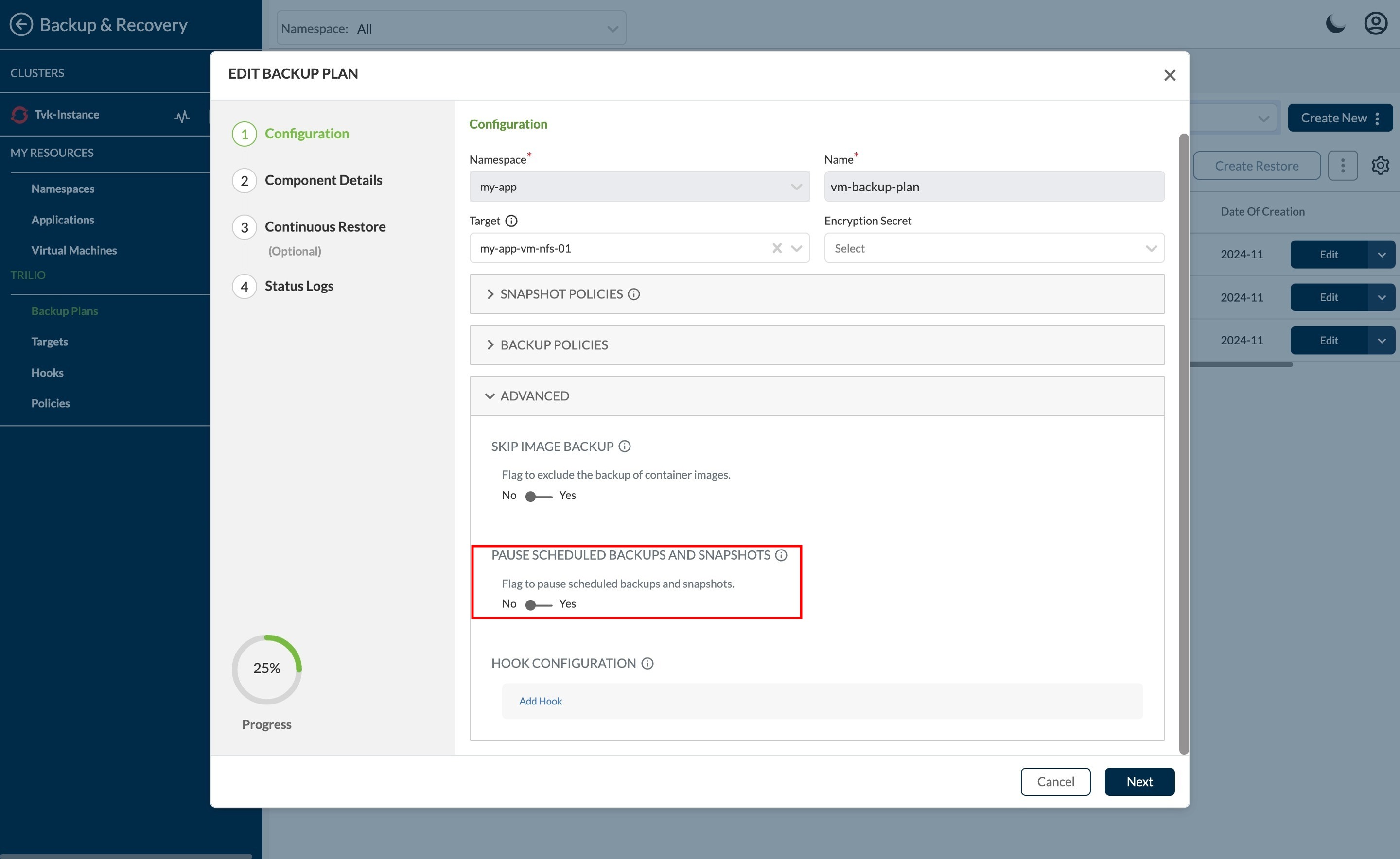Open the kebab menu beside Create Restore
Image resolution: width=1400 pixels, height=859 pixels.
coord(1343,165)
